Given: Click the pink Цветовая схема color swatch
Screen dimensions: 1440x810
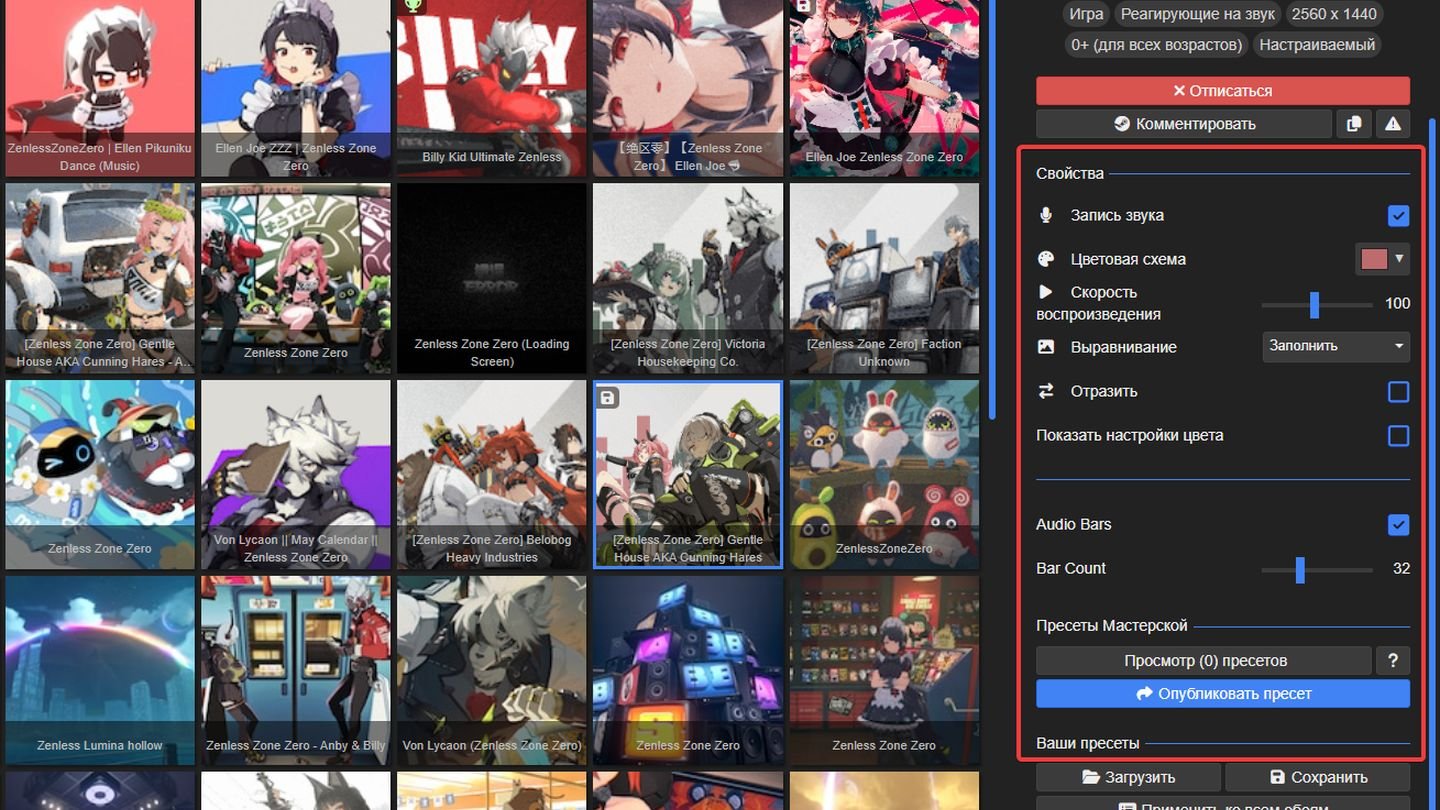Looking at the screenshot, I should point(1374,259).
